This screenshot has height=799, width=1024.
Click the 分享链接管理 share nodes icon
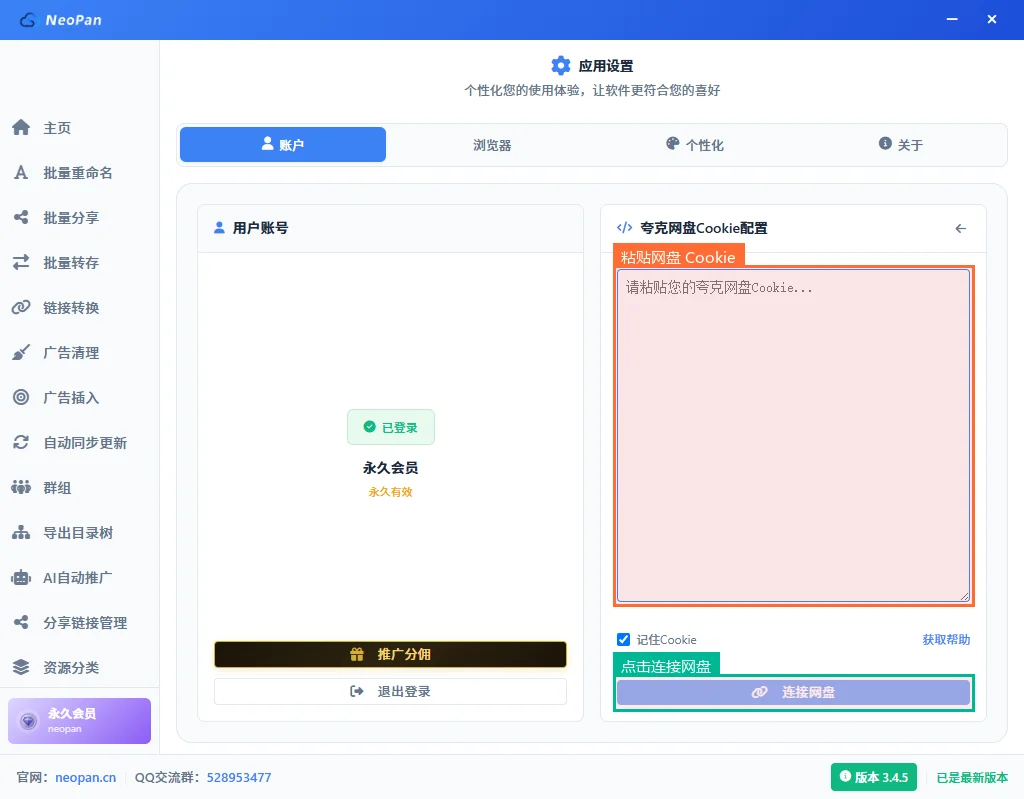point(21,623)
